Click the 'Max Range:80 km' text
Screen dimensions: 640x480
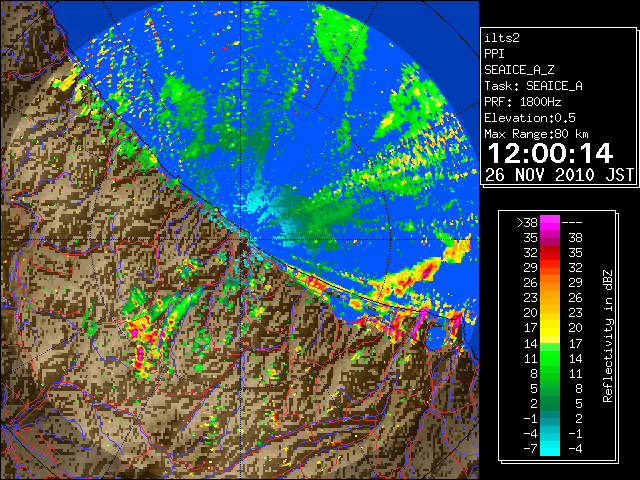[x=536, y=134]
